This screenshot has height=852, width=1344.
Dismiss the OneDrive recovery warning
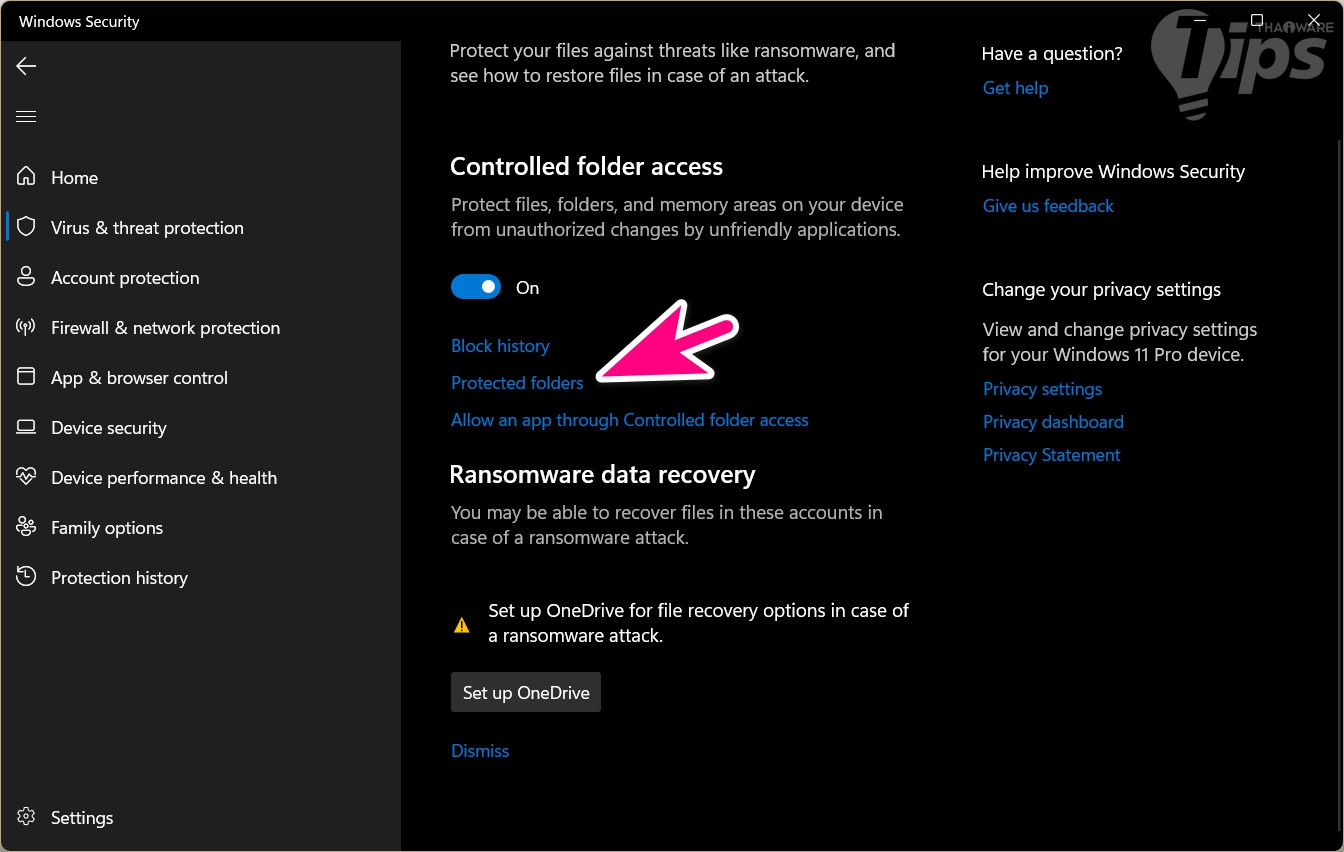pos(480,751)
